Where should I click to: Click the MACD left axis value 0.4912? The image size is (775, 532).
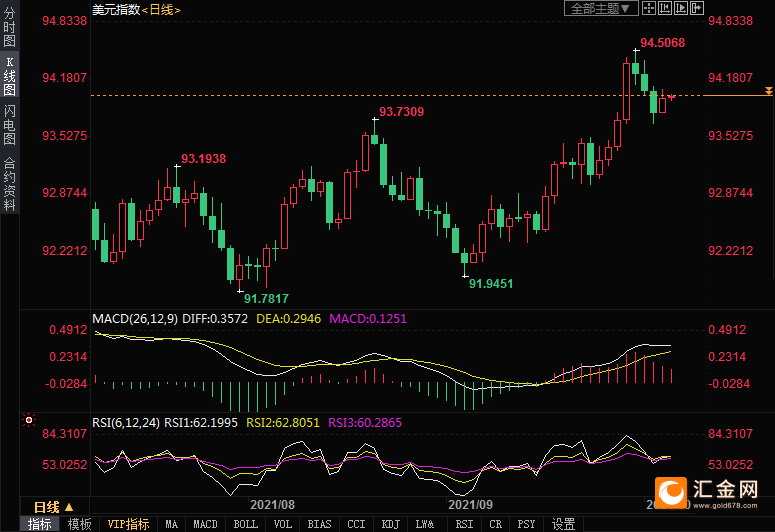point(68,330)
